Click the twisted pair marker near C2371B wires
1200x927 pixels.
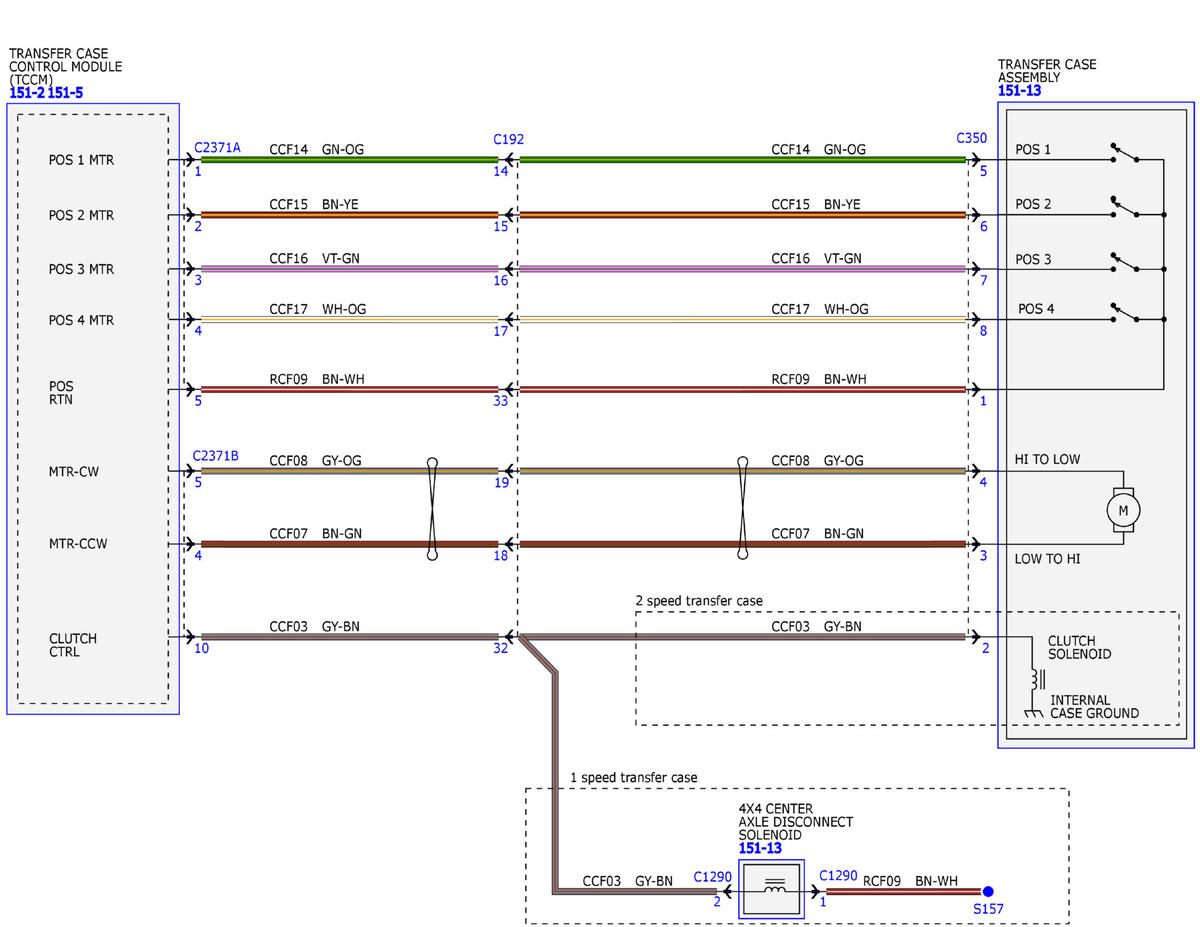click(x=432, y=508)
